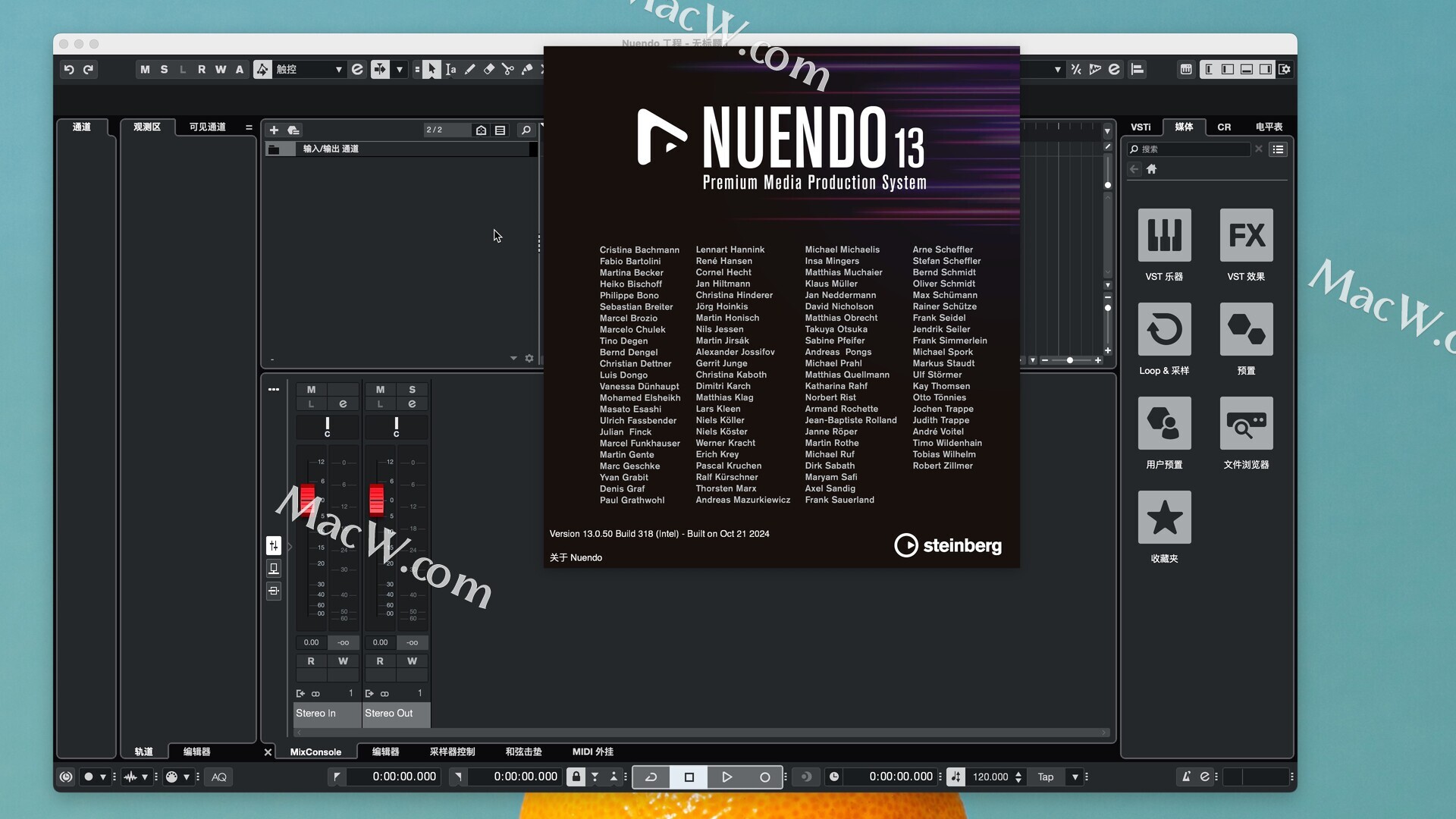The image size is (1456, 819).
Task: Click the Stereo Out fader handle
Action: [376, 500]
